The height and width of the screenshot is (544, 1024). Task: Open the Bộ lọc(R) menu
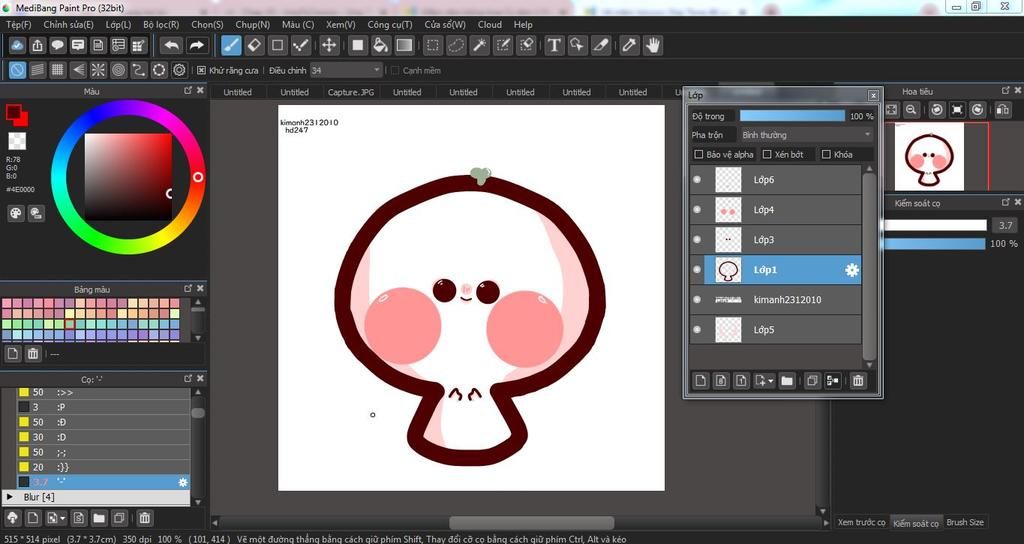point(161,24)
